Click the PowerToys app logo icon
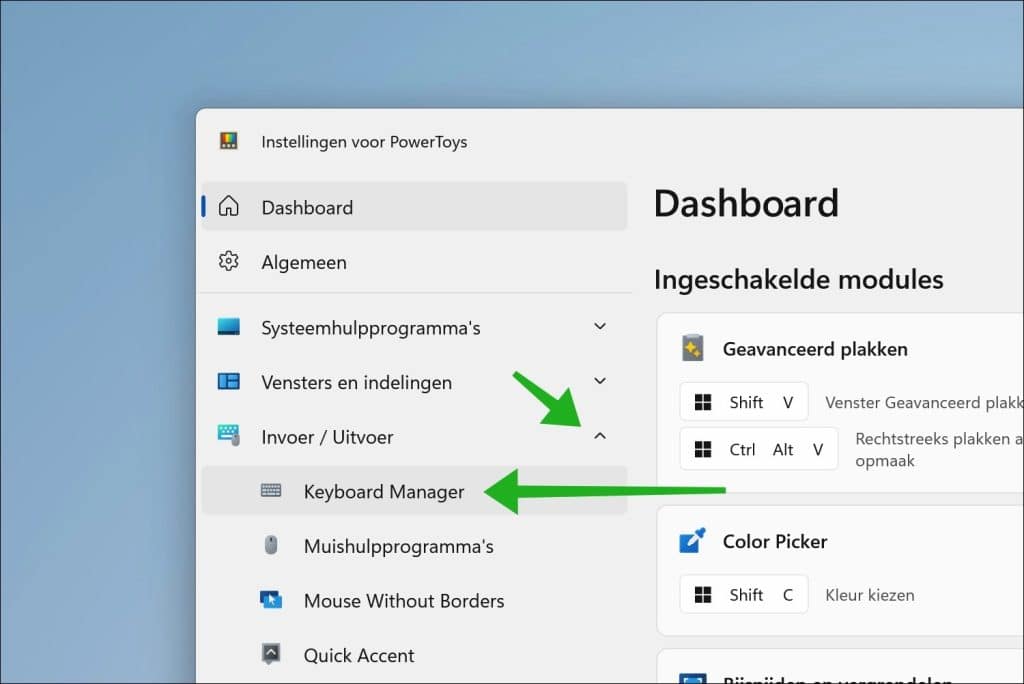 [229, 141]
